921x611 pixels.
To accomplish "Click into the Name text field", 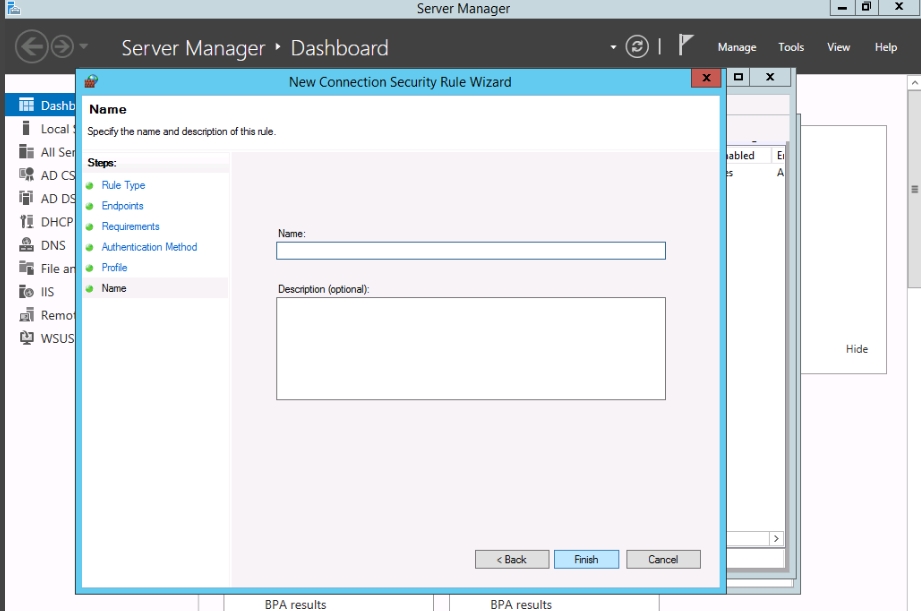I will click(x=470, y=251).
